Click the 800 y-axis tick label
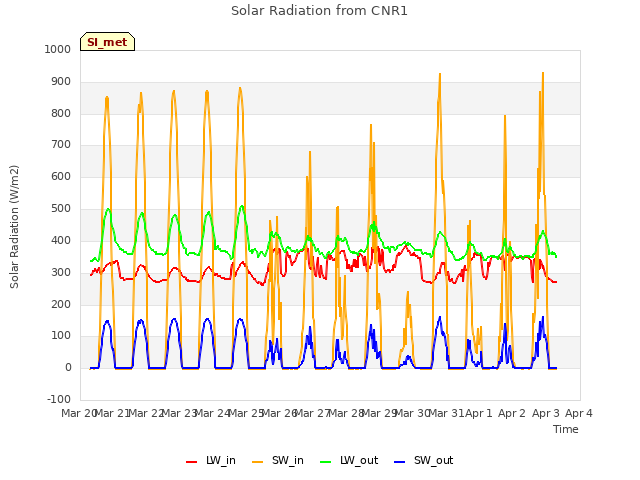Screen dimensions: 640x480 coord(61,113)
